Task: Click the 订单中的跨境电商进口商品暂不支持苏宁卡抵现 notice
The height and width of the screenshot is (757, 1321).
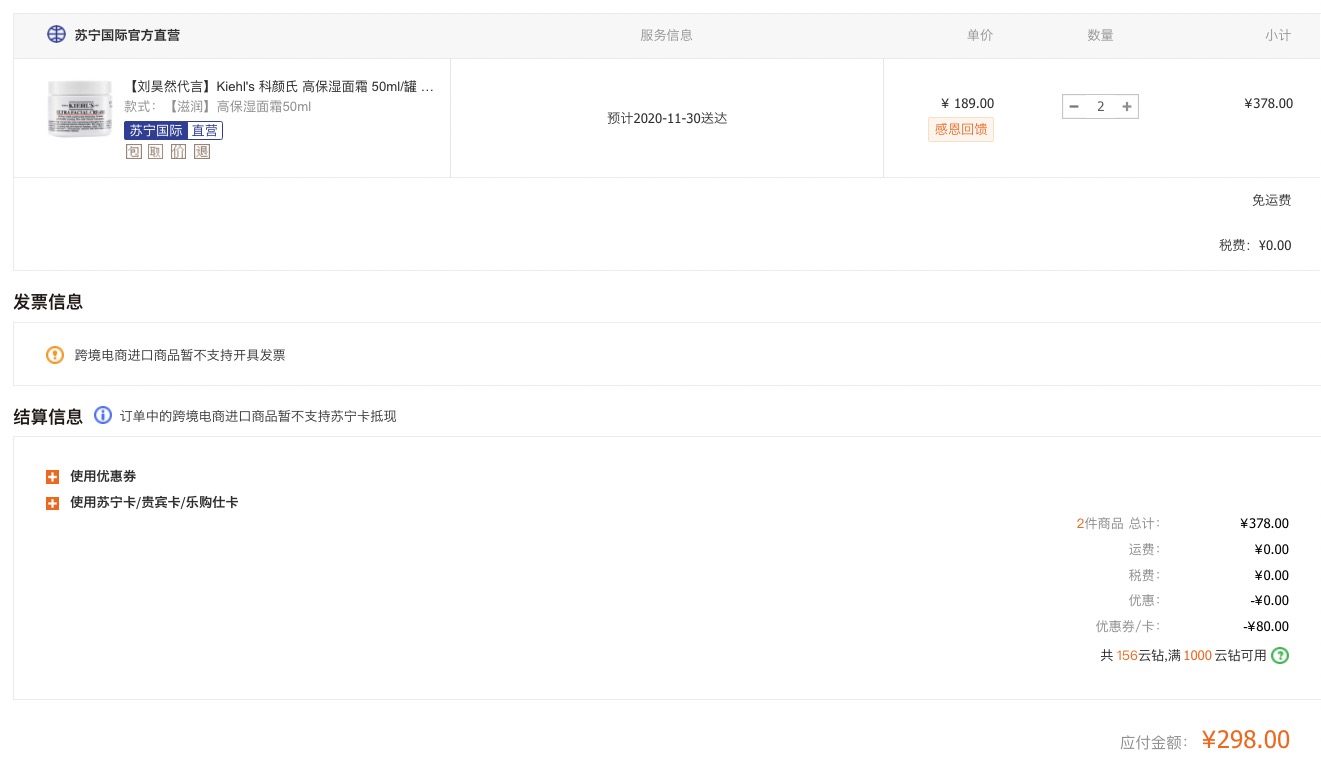Action: point(258,416)
